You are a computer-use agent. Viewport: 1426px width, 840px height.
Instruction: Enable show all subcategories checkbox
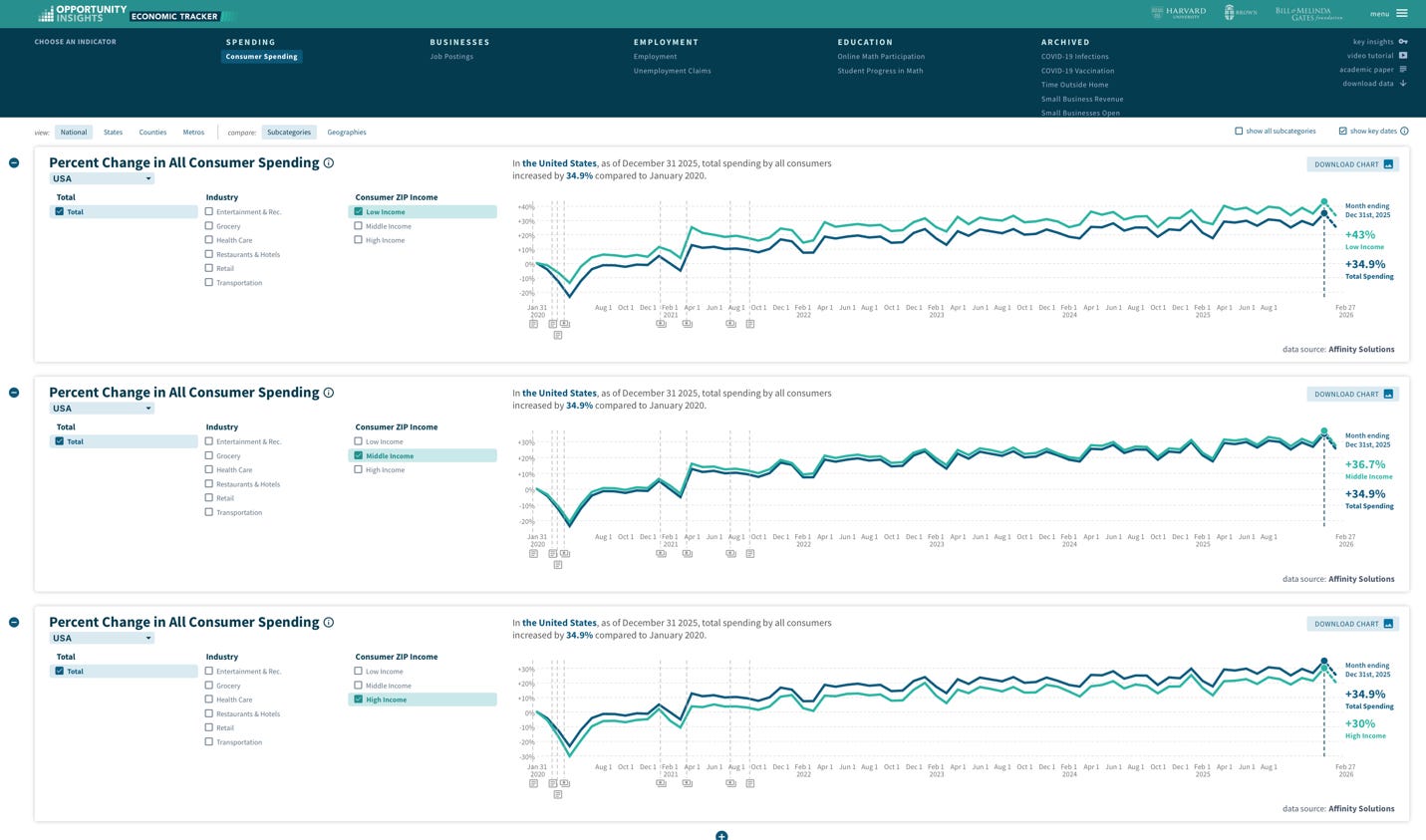point(1239,132)
